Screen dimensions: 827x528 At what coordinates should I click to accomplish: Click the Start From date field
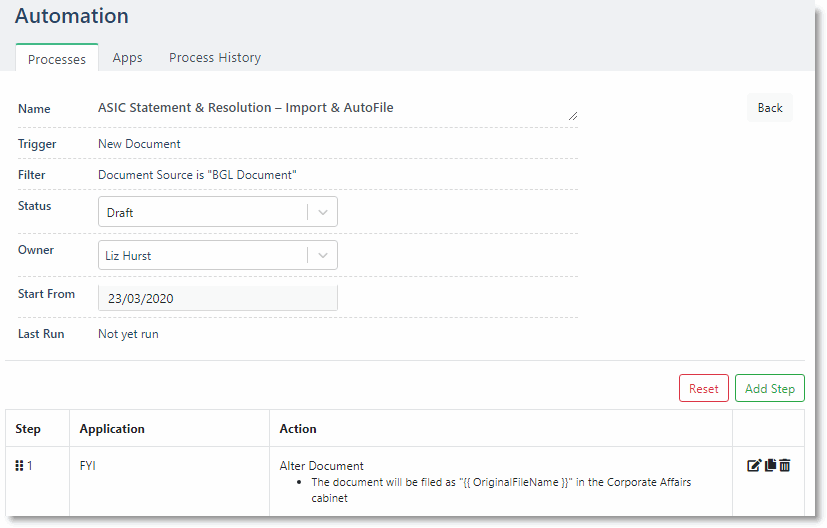(218, 298)
